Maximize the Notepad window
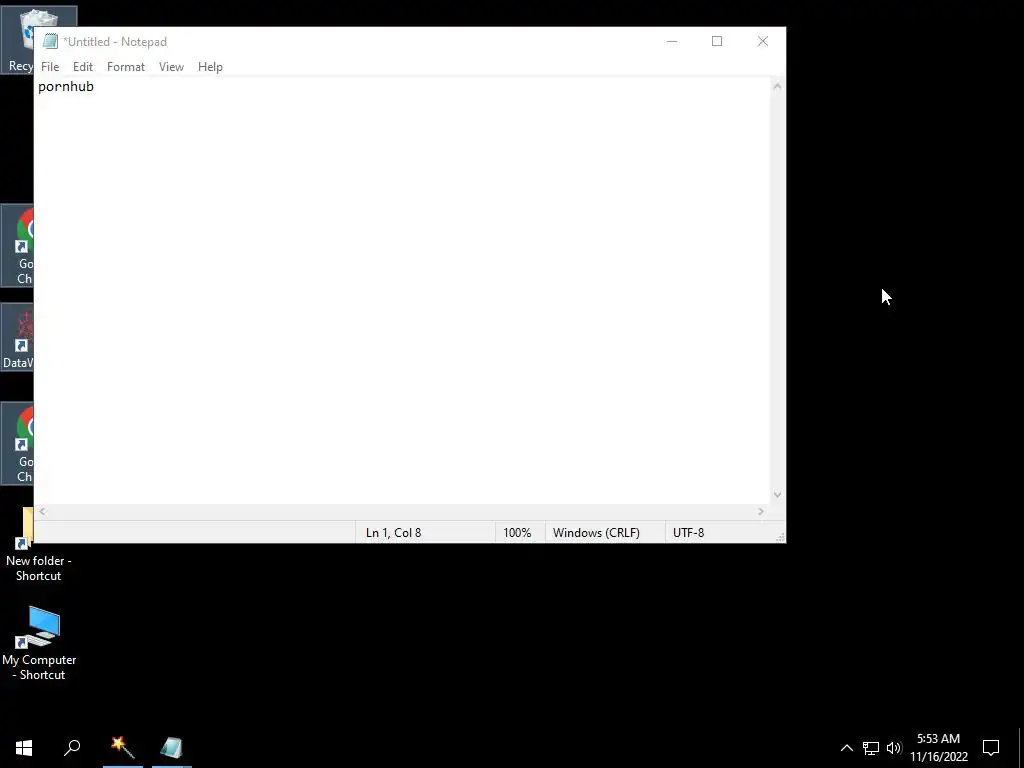The width and height of the screenshot is (1024, 768). tap(717, 41)
